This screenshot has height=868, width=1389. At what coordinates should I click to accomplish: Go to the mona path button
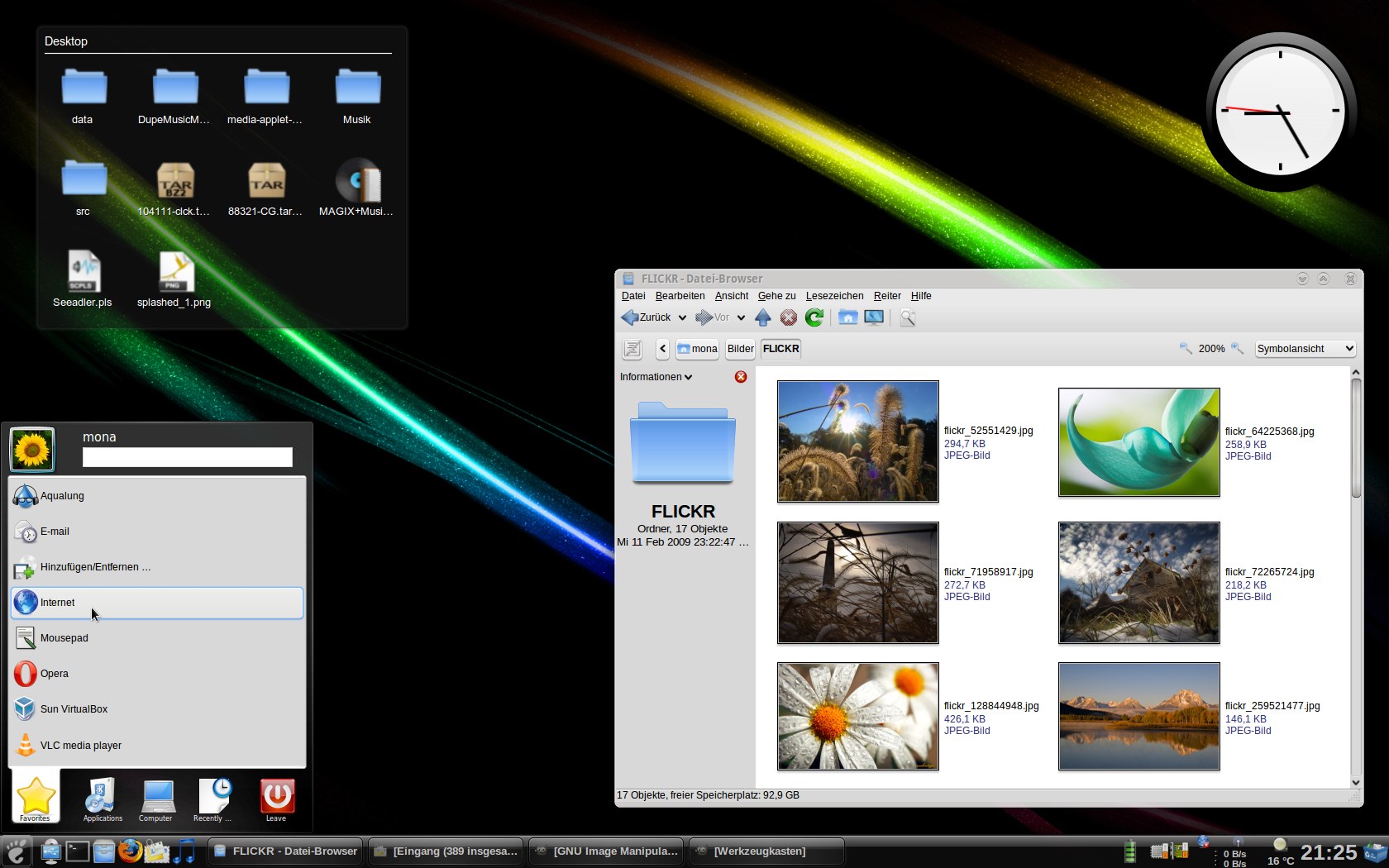click(x=697, y=349)
